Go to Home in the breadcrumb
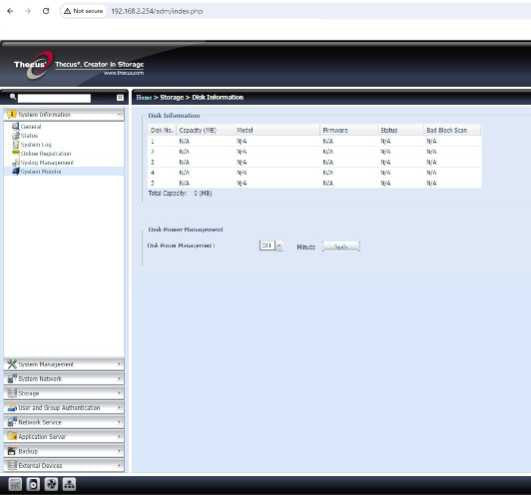The width and height of the screenshot is (531, 495). point(144,98)
